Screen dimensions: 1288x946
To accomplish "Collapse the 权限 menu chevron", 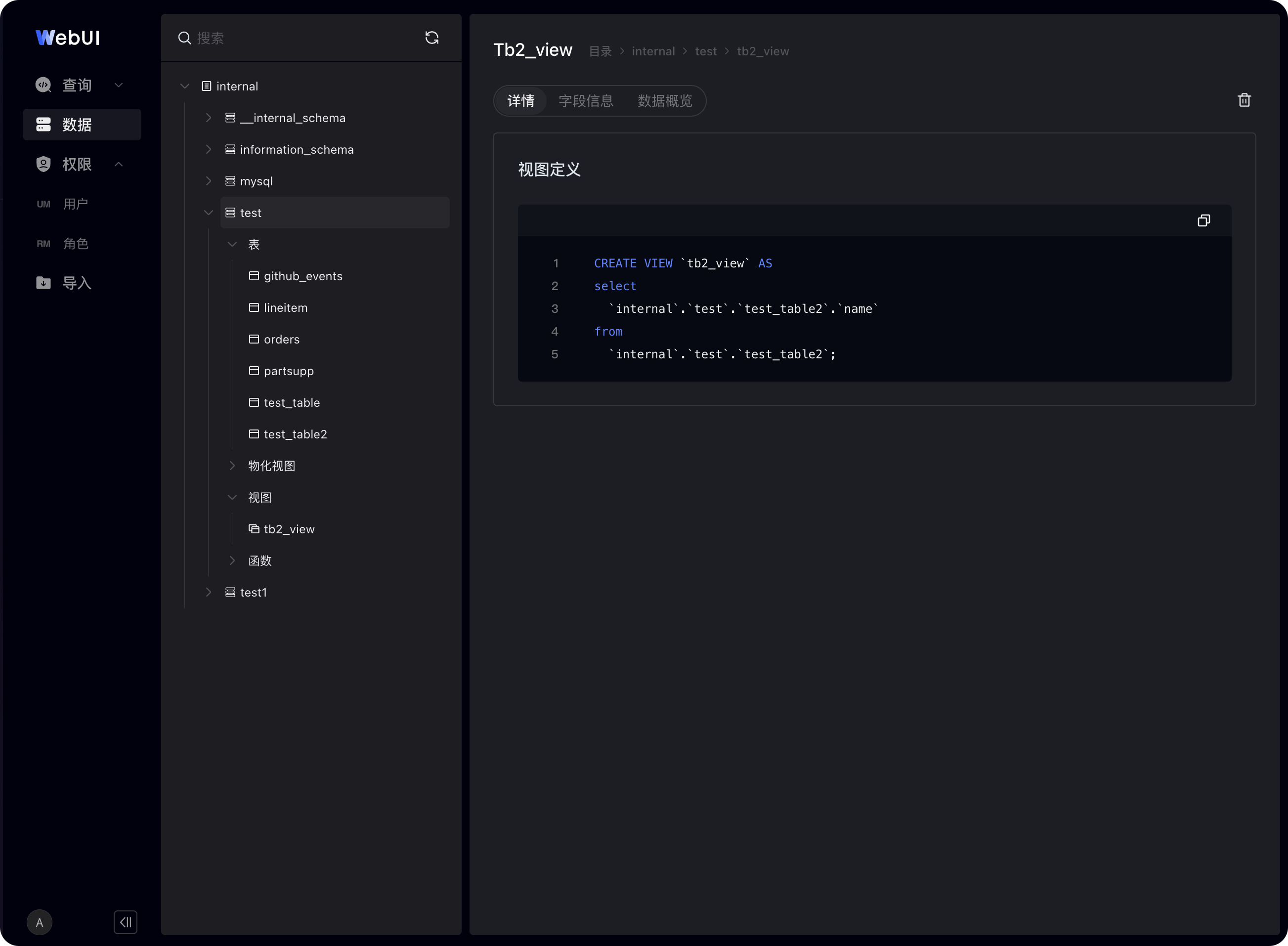I will pyautogui.click(x=119, y=165).
